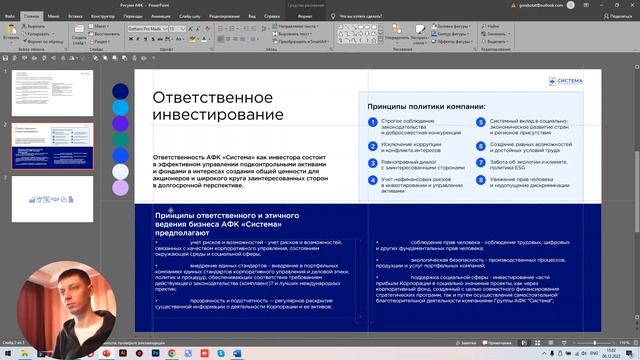Expand the Replace (Заменить) dropdown arrow

509,34
